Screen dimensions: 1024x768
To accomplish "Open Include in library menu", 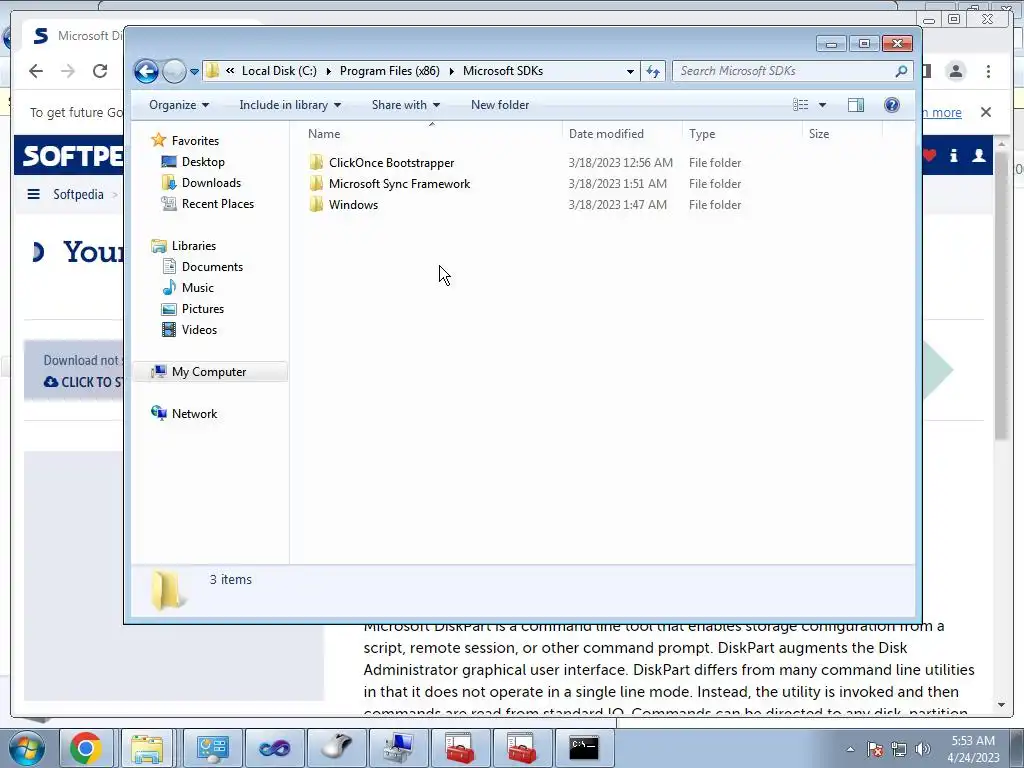I will [x=290, y=105].
